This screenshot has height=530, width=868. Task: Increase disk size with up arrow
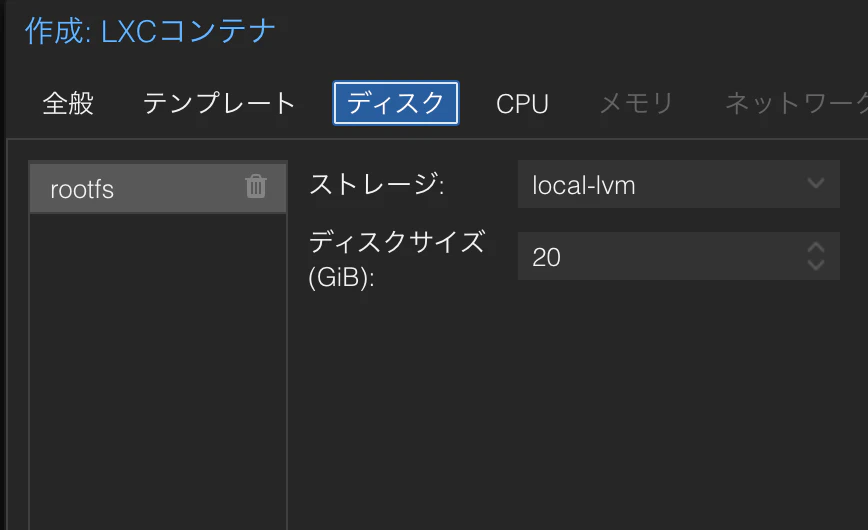tap(816, 248)
